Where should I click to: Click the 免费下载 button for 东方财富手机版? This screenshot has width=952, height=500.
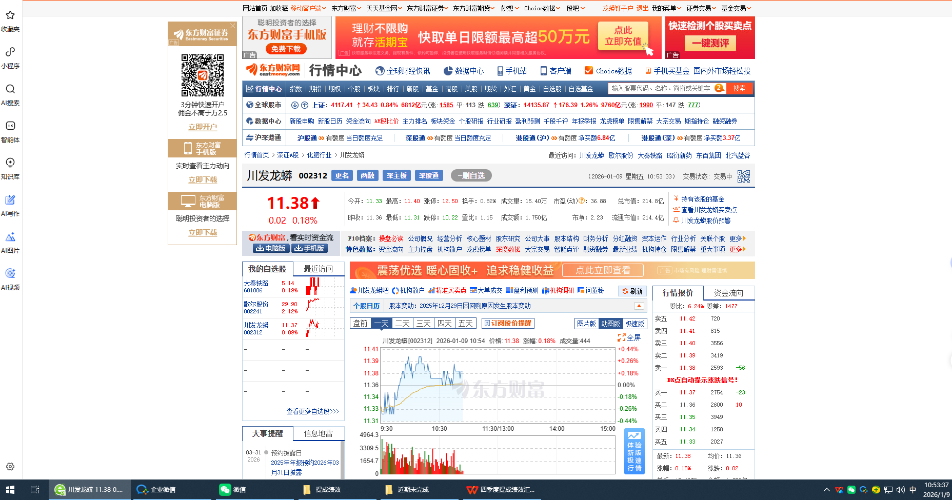(x=286, y=49)
